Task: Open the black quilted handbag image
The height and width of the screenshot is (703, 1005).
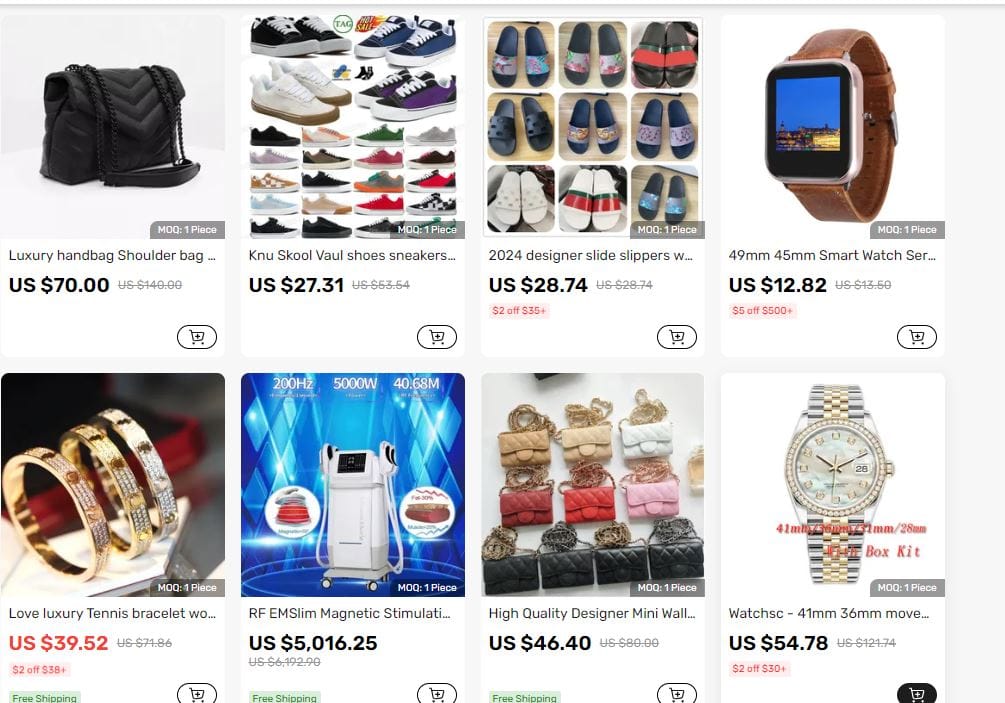Action: pyautogui.click(x=113, y=127)
